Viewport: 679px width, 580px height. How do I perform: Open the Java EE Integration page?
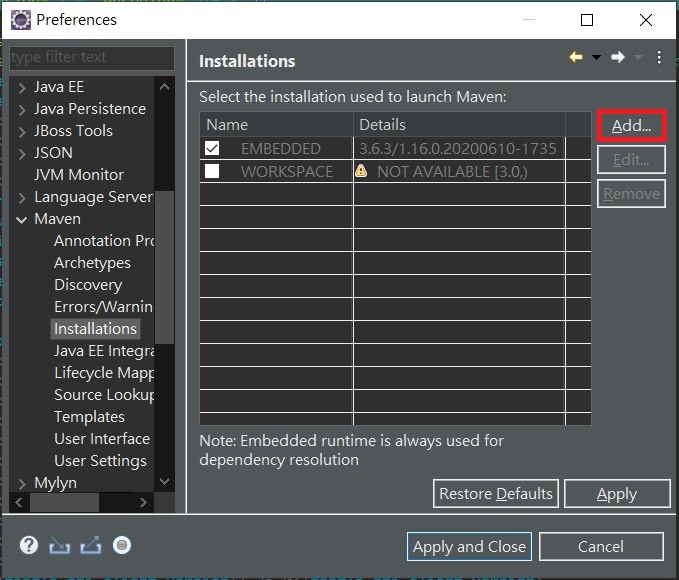(104, 351)
